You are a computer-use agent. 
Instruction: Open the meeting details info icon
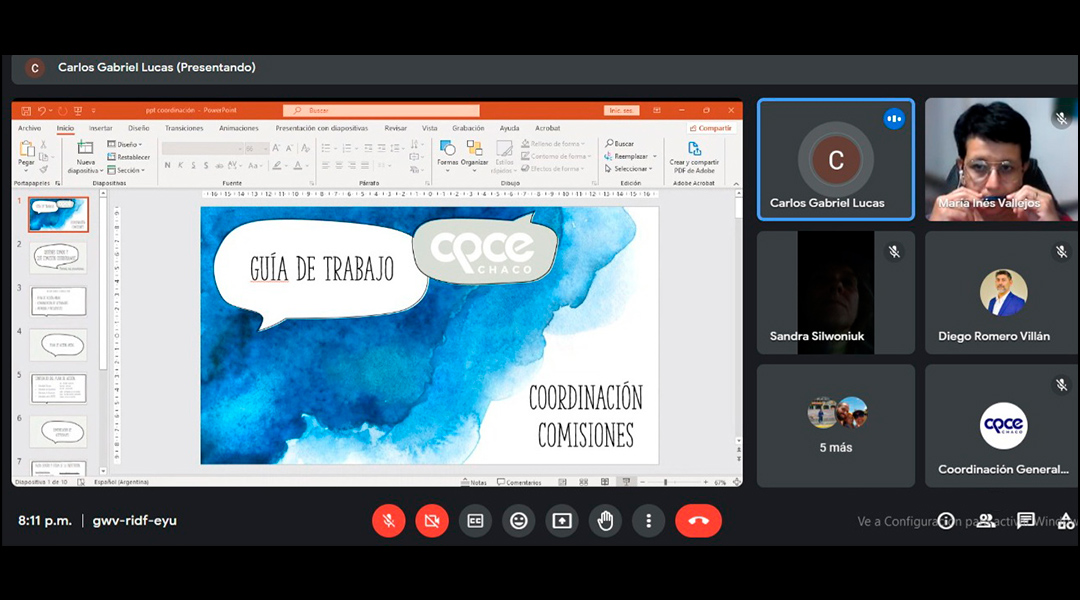pos(945,521)
